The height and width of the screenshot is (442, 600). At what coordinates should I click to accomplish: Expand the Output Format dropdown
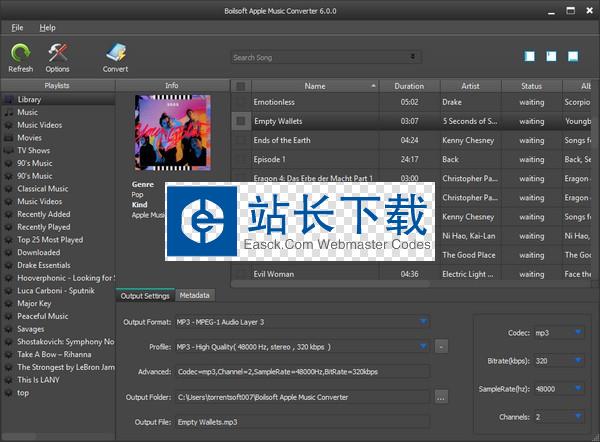[423, 322]
